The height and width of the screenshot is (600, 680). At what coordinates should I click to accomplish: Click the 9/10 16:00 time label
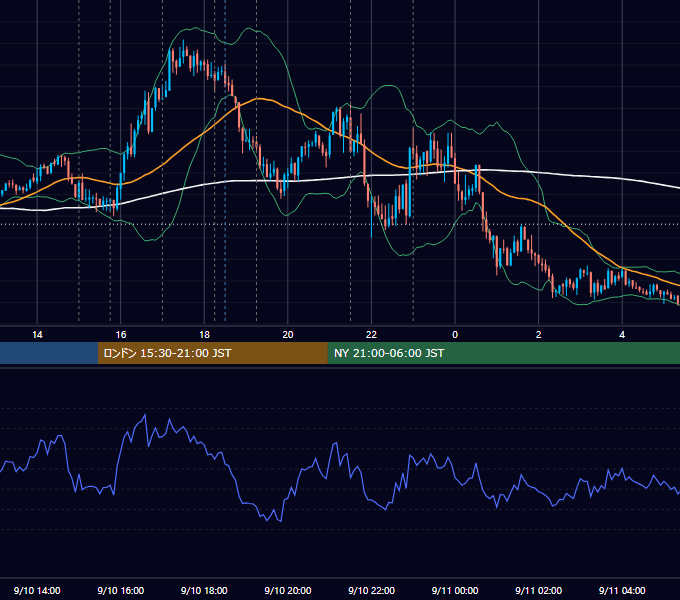[x=121, y=590]
